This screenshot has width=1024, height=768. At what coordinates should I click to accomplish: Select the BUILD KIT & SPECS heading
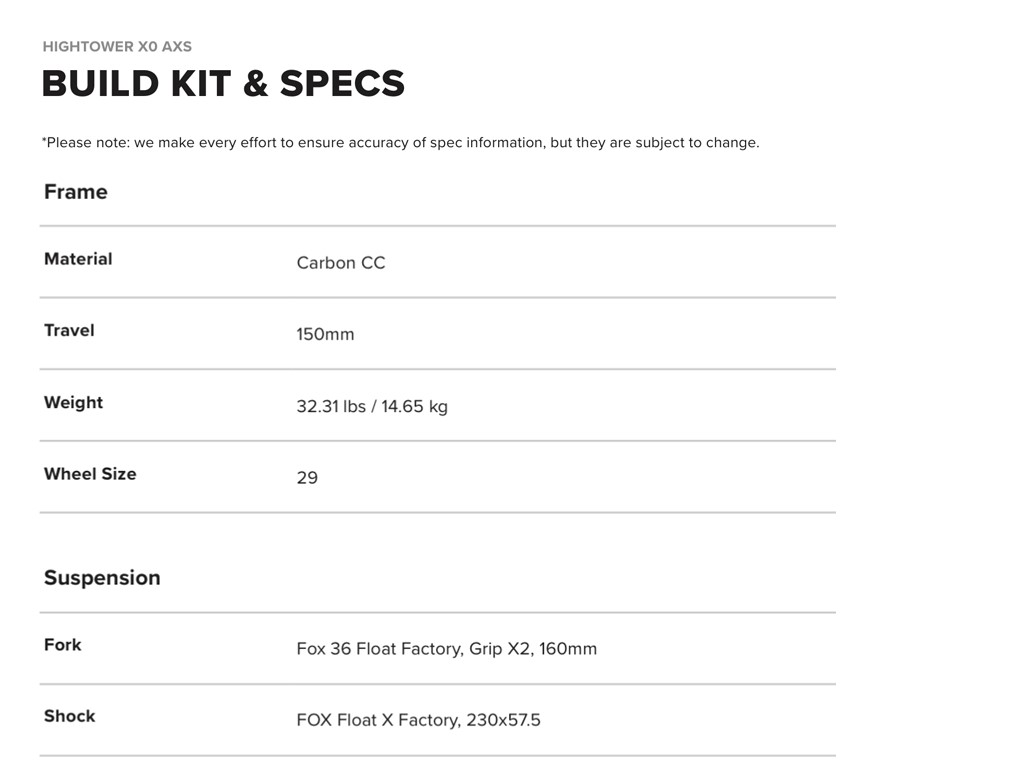click(x=223, y=84)
